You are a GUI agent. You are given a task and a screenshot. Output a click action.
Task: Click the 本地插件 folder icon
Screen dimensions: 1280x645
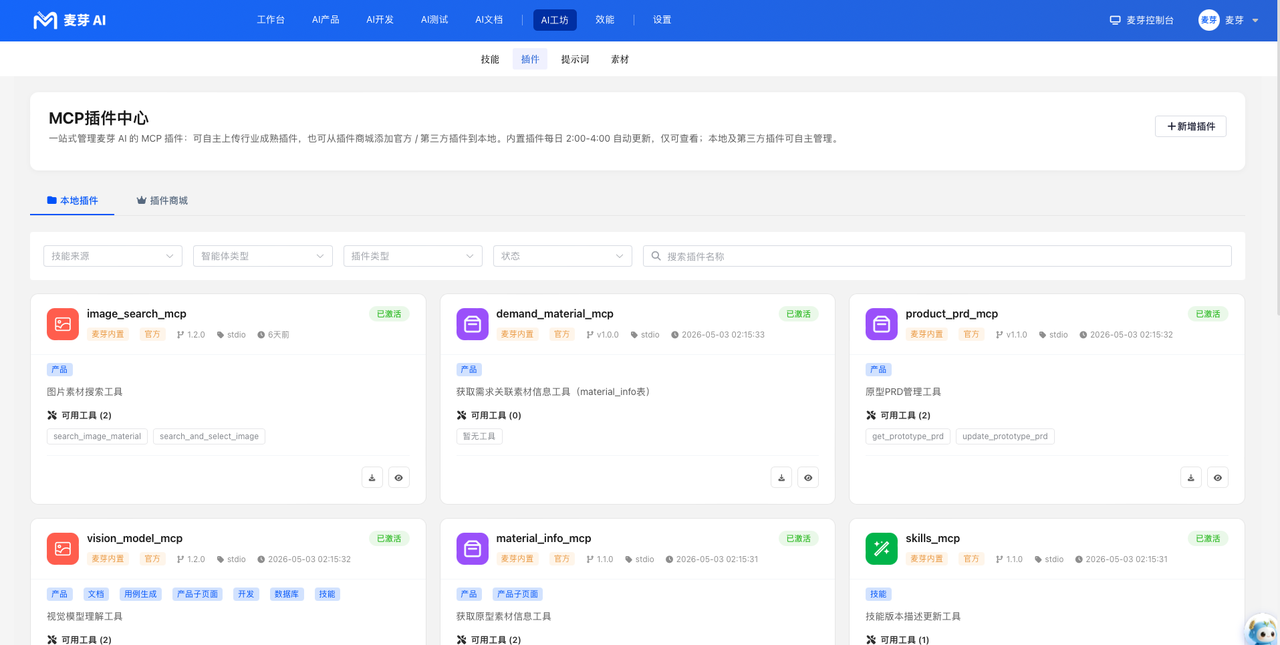click(x=52, y=200)
